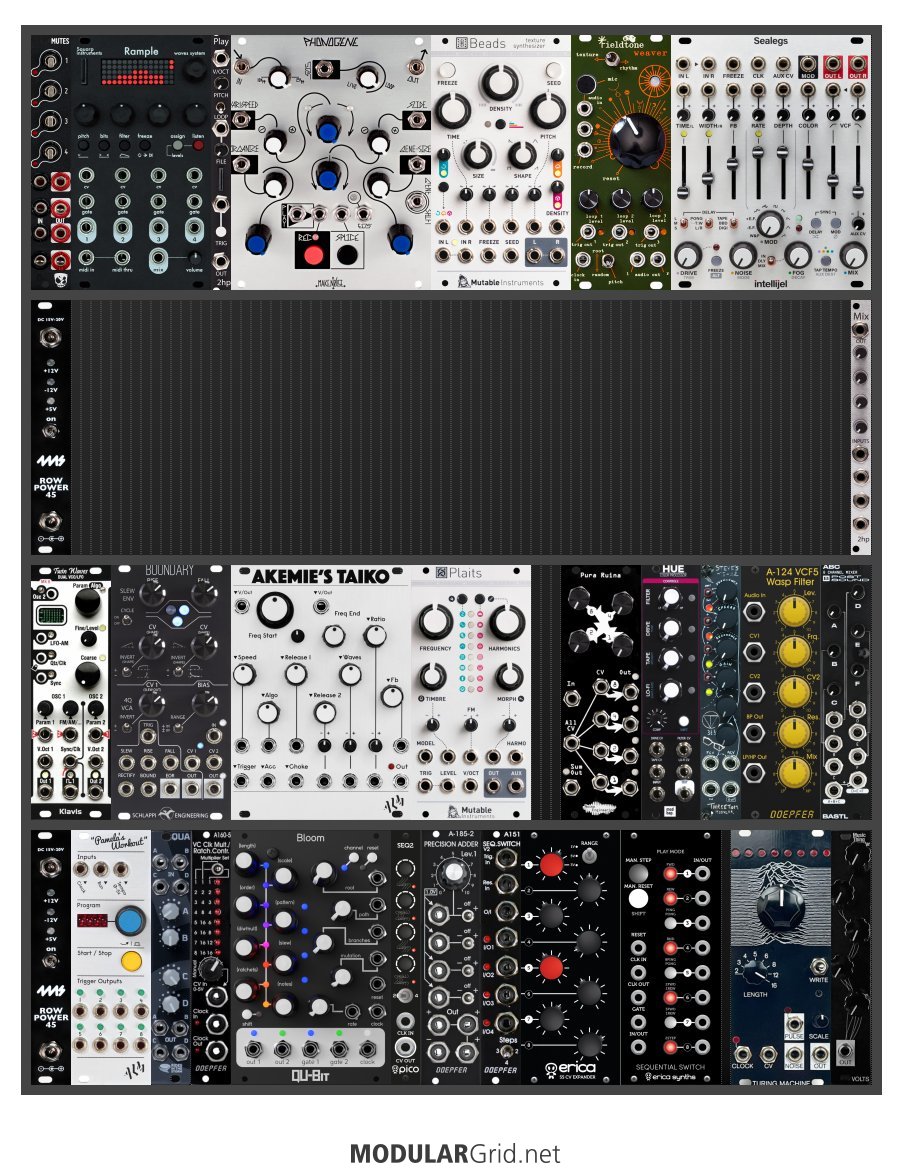This screenshot has height=1175, width=912.
Task: Flip MUTES toggle switch 2
Action: (49, 91)
